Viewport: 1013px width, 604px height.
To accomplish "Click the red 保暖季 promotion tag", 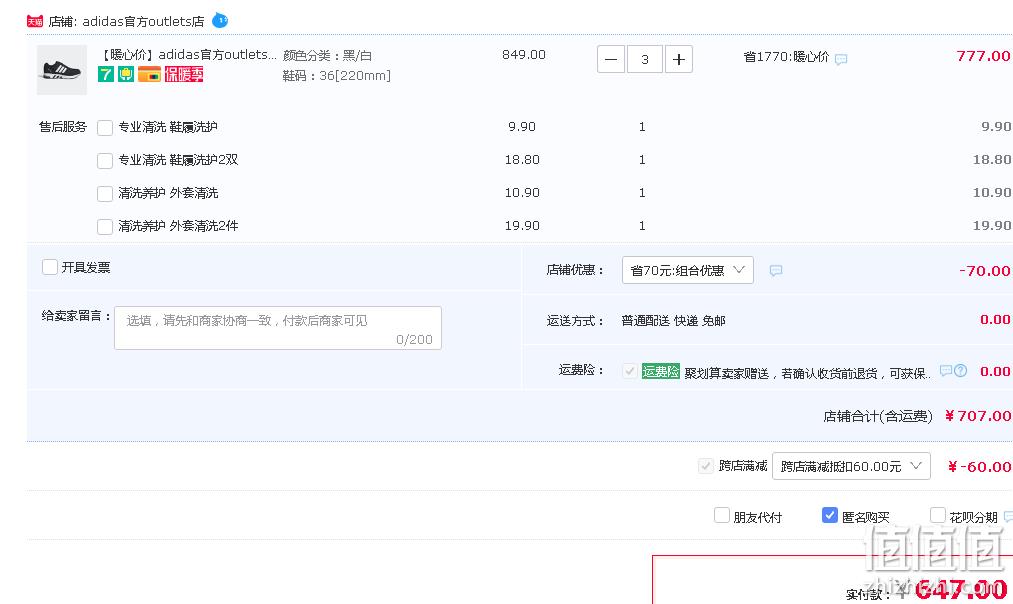I will pos(184,74).
